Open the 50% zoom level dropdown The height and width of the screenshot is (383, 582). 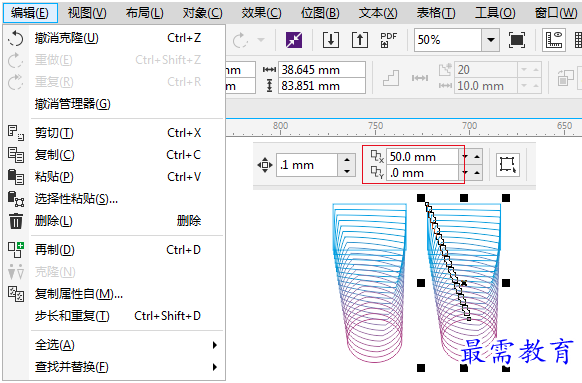[x=491, y=40]
